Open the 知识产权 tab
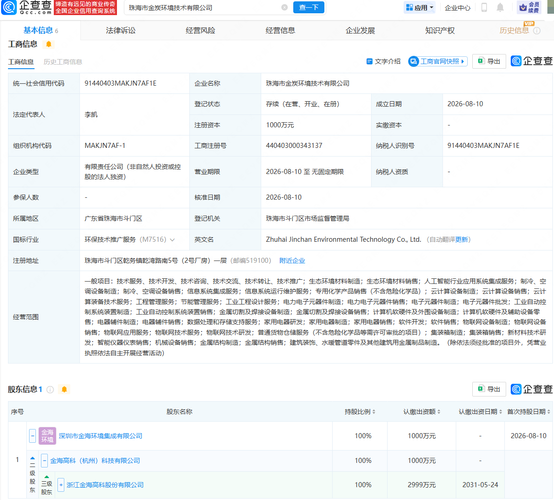 (x=440, y=31)
